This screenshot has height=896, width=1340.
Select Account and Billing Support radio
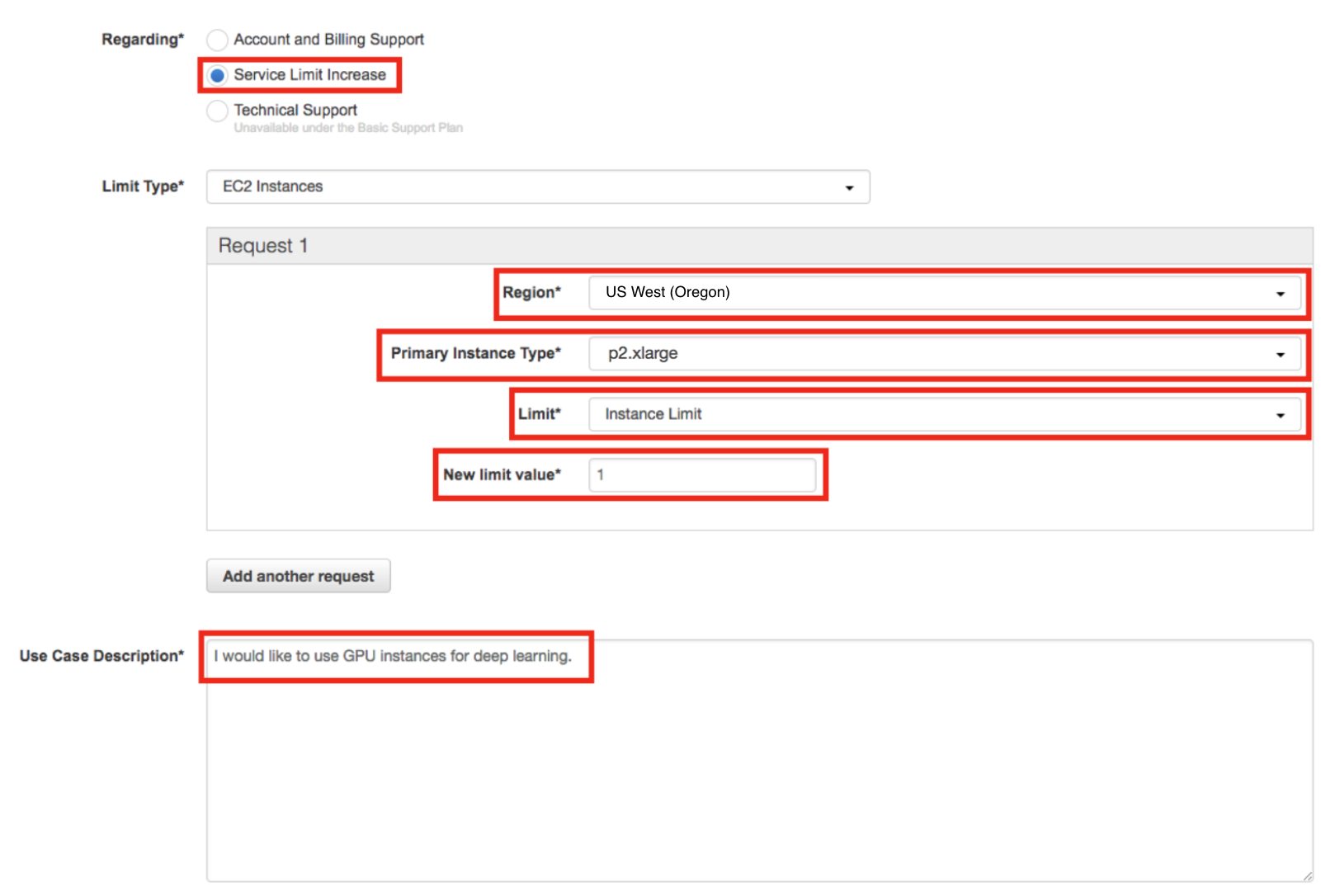tap(217, 40)
